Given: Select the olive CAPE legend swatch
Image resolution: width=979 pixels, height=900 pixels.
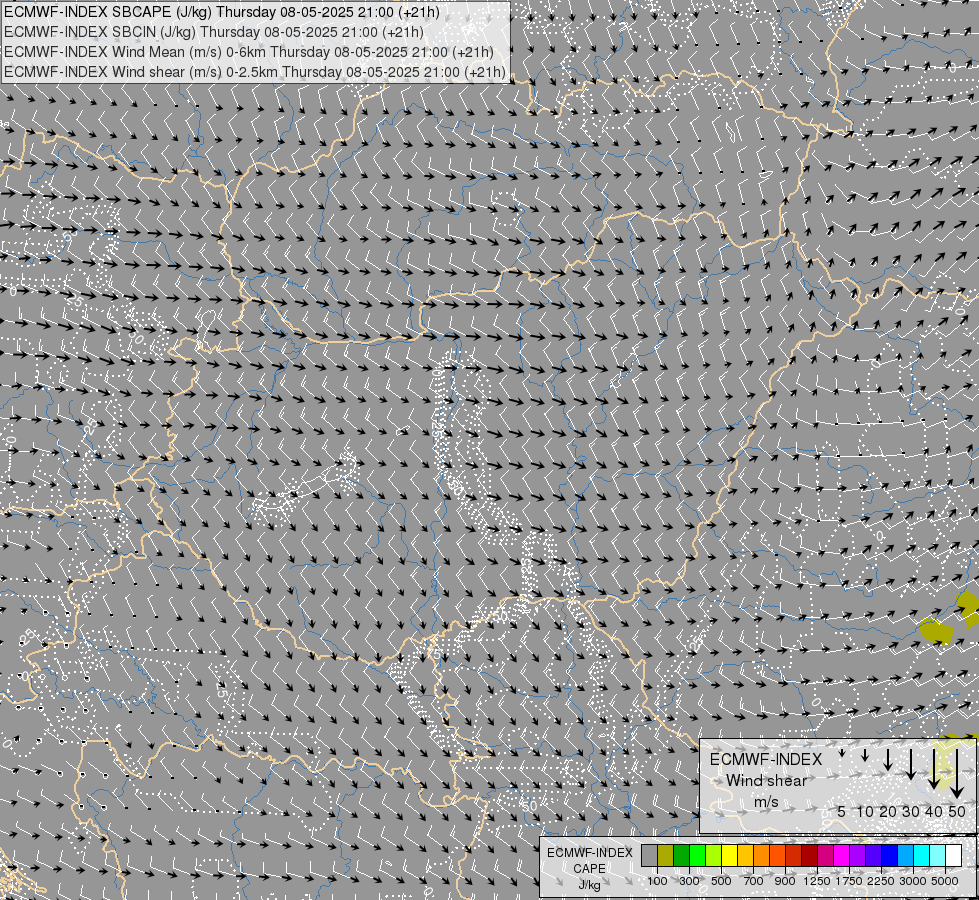Looking at the screenshot, I should click(x=666, y=855).
